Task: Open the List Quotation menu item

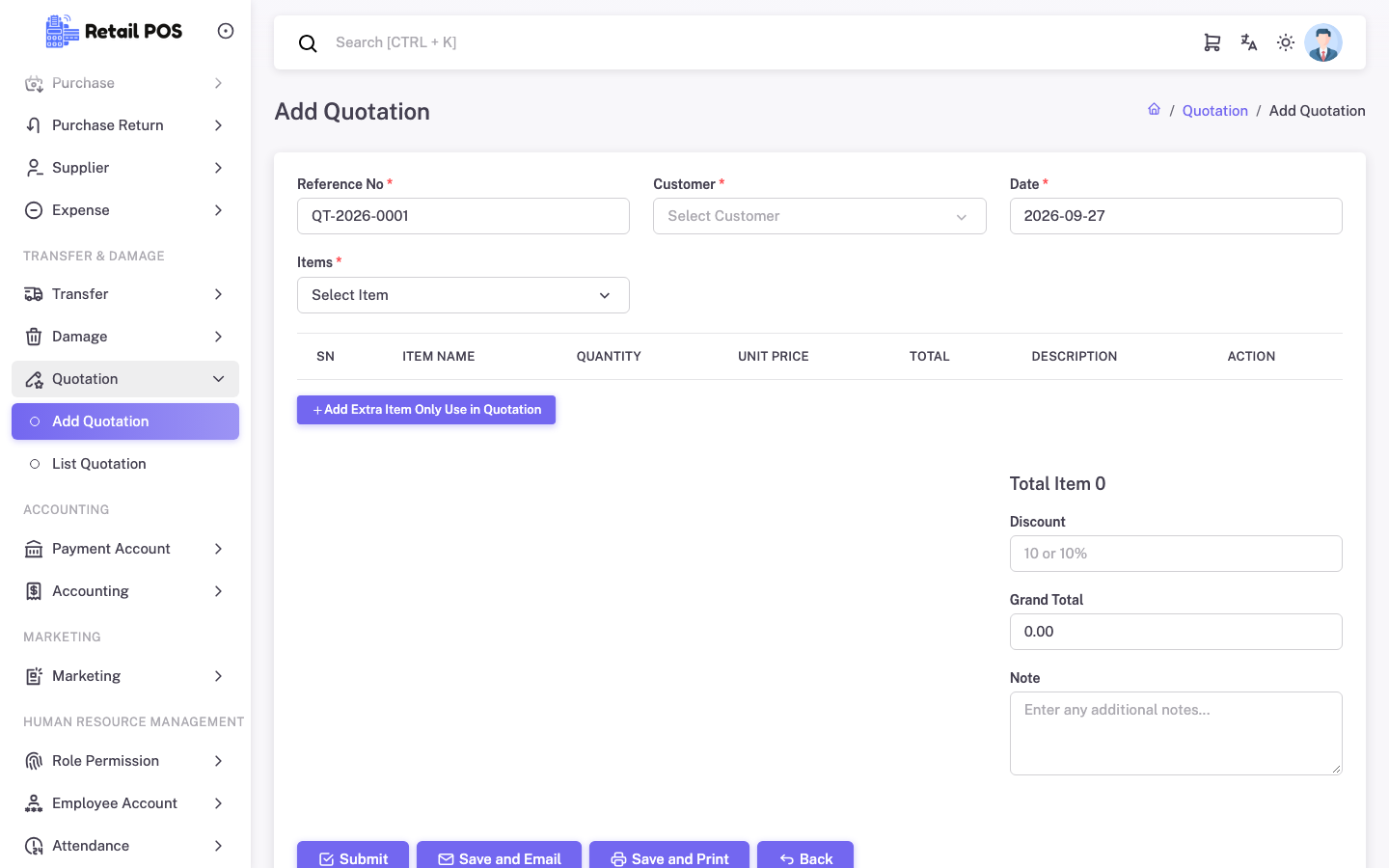Action: point(125,464)
